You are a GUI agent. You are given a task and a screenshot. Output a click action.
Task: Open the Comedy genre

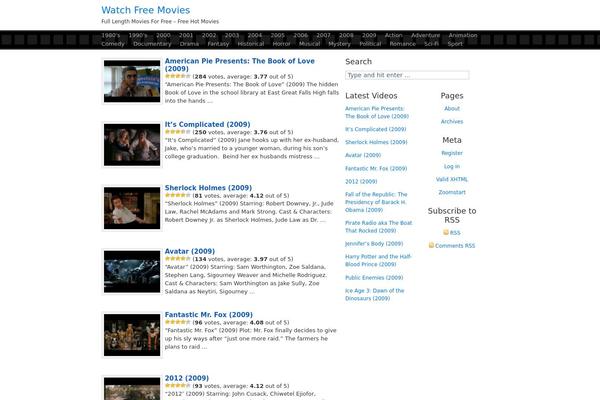point(113,44)
